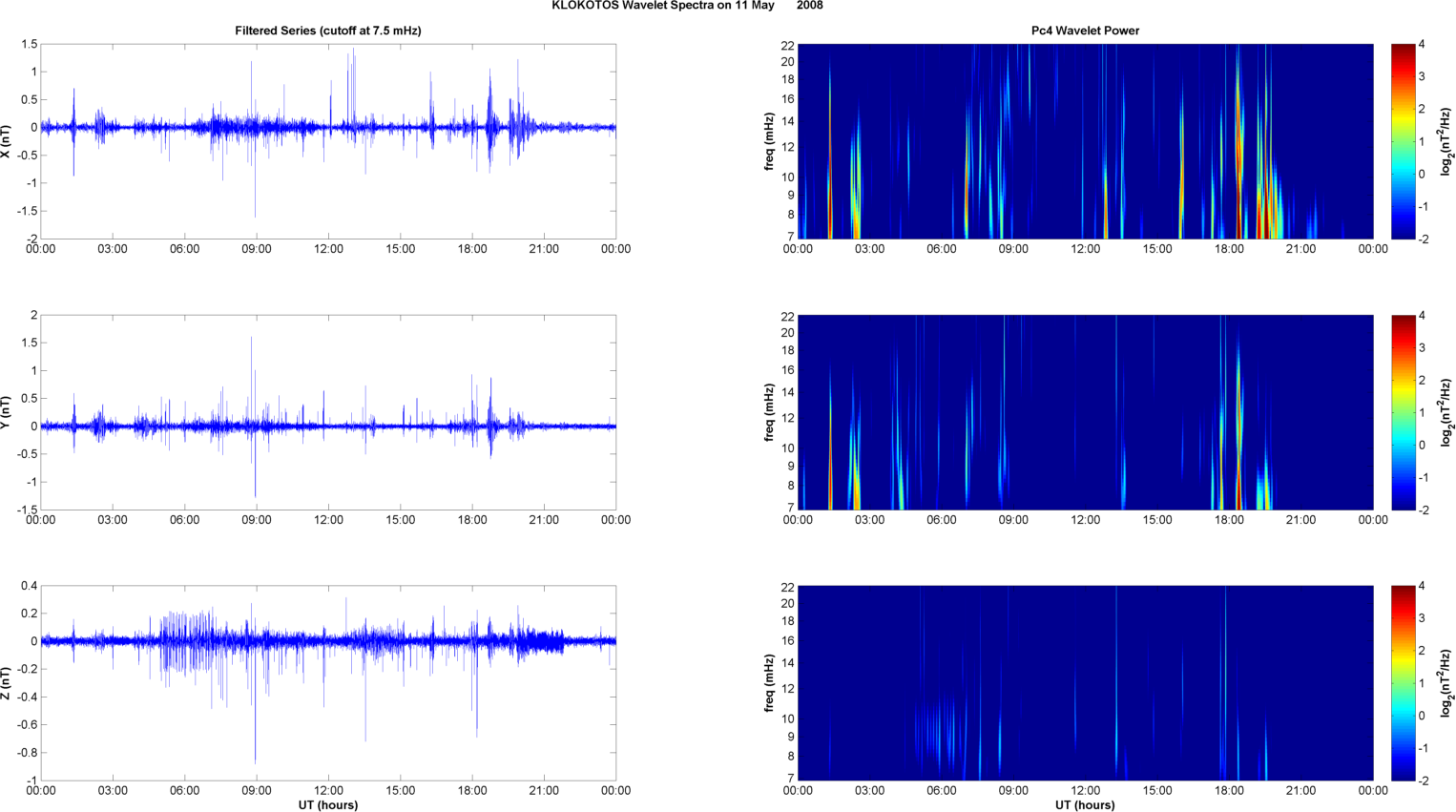Click the UT (hours) label under Z plot
The image size is (1456, 812).
tap(327, 805)
